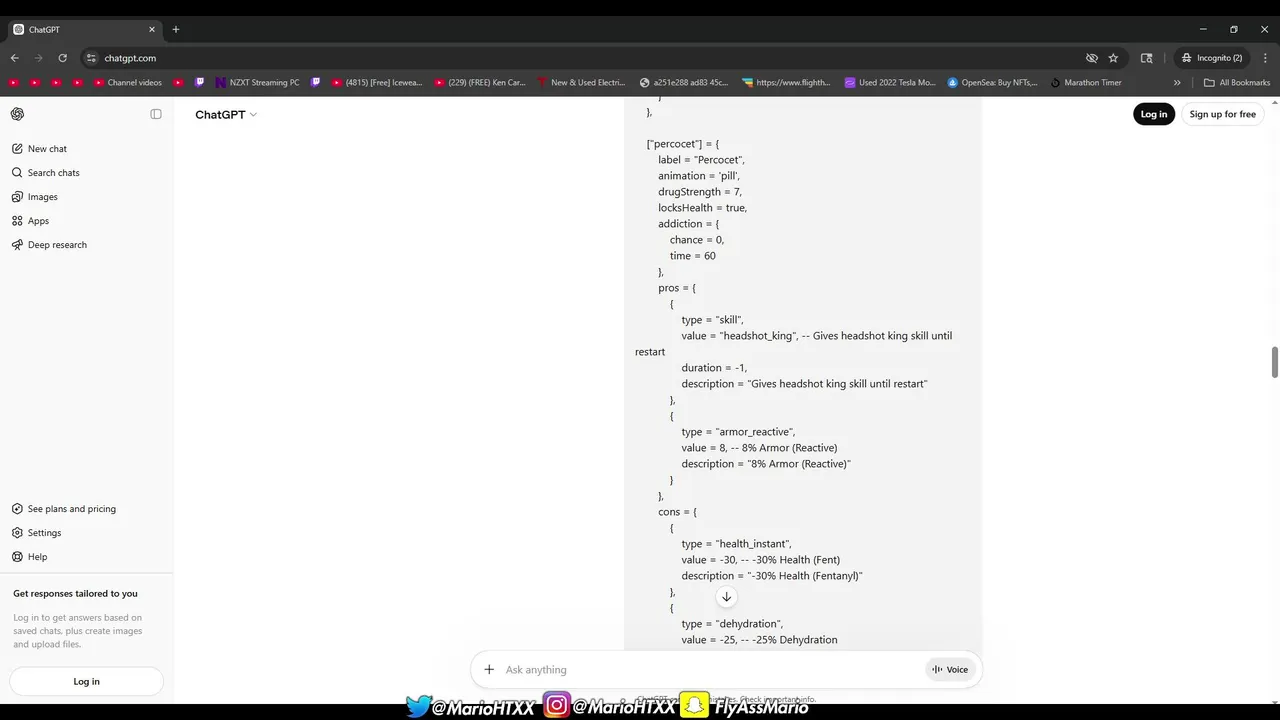Click code line chance = 0
Image resolution: width=1280 pixels, height=720 pixels.
[697, 240]
